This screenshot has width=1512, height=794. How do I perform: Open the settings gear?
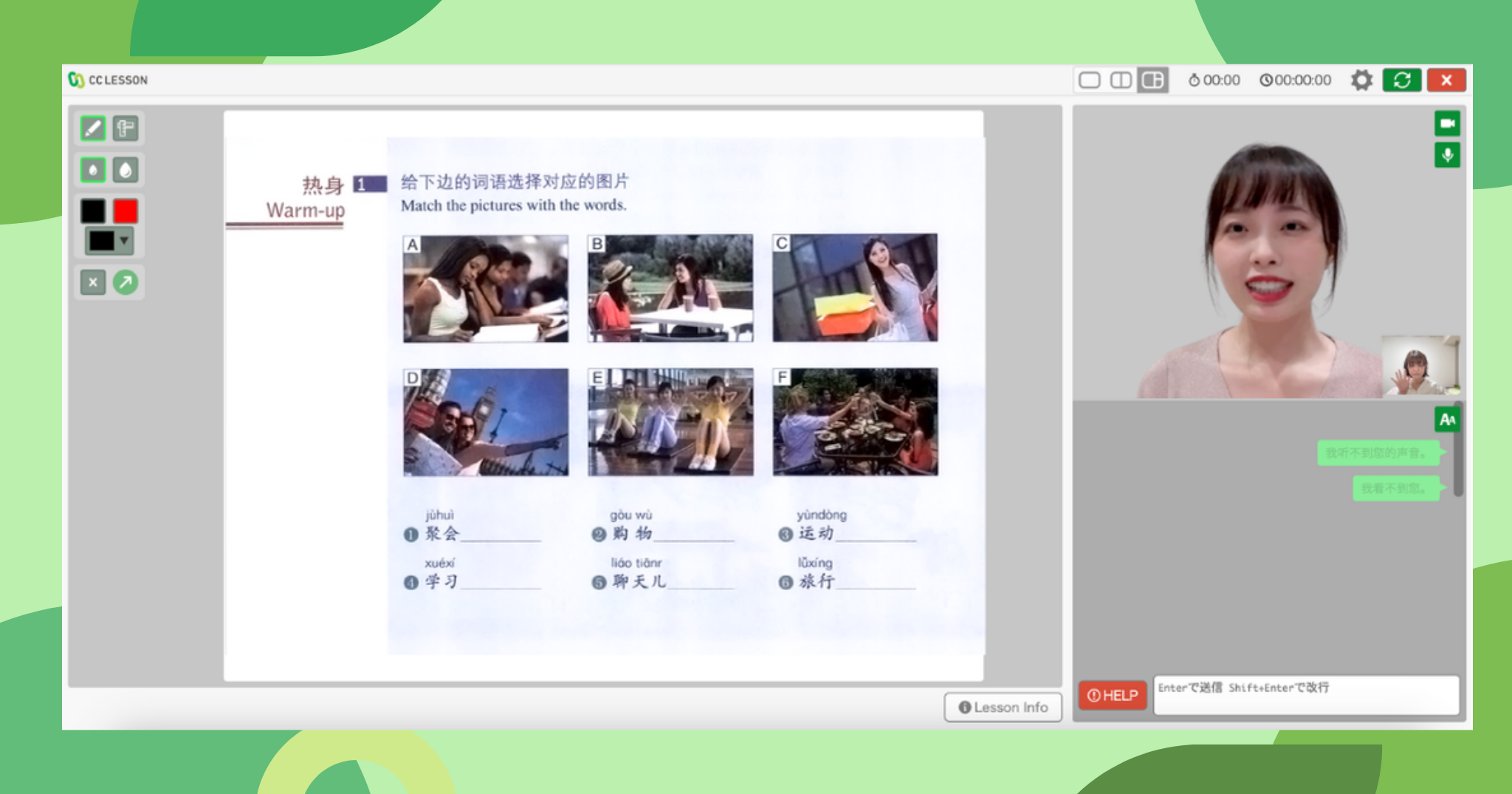tap(1361, 80)
